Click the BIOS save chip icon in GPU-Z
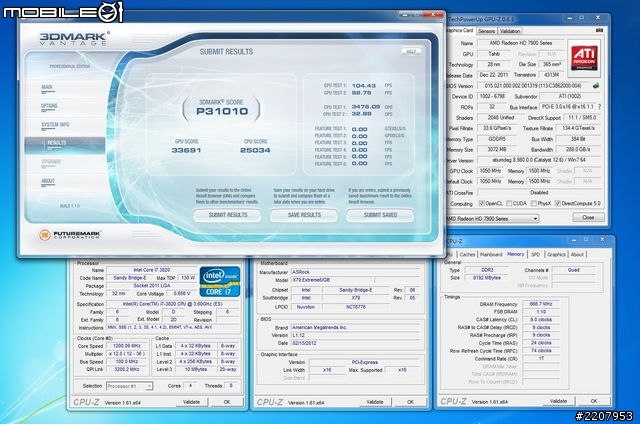 [596, 86]
